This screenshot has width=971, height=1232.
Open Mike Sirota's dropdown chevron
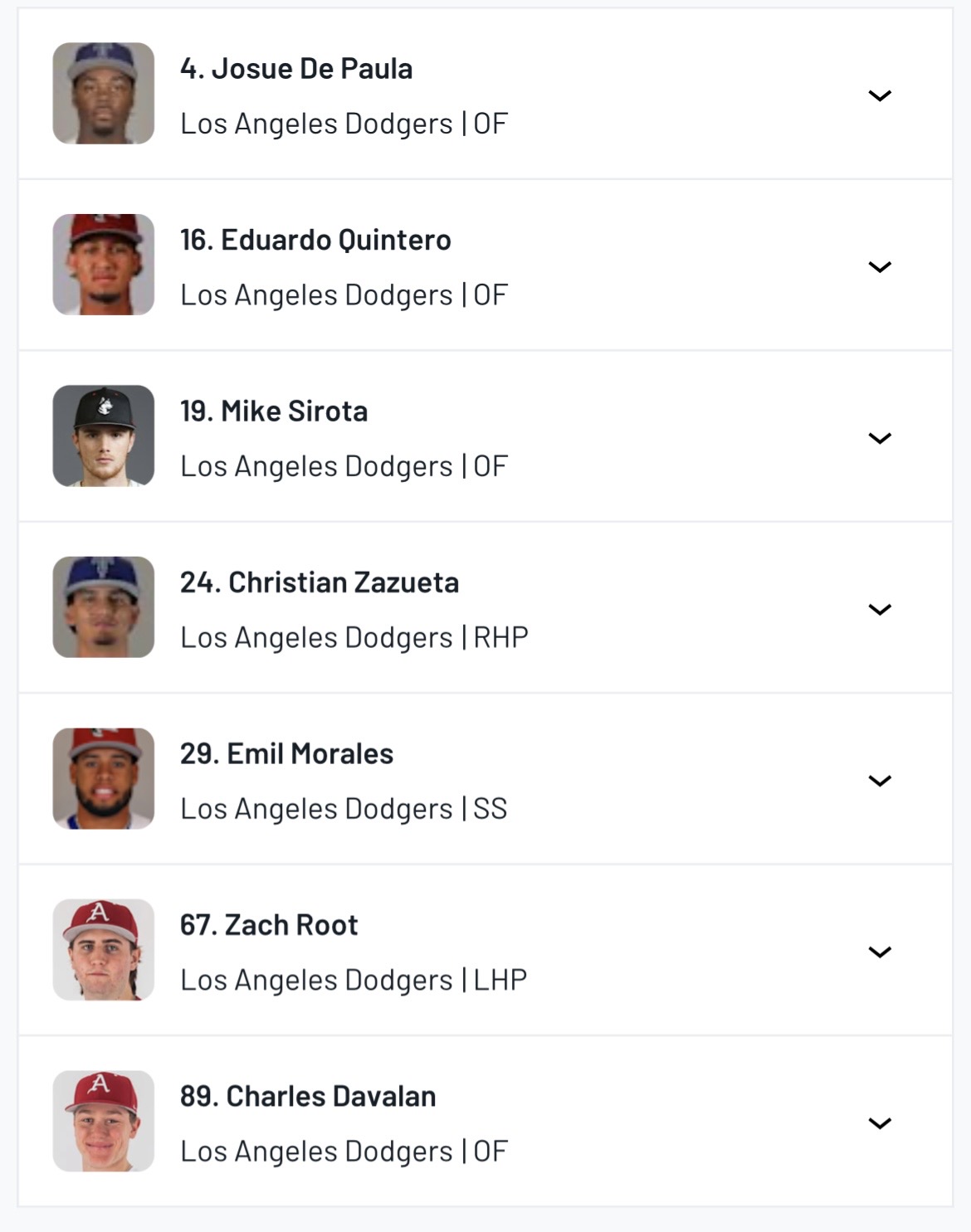[879, 438]
